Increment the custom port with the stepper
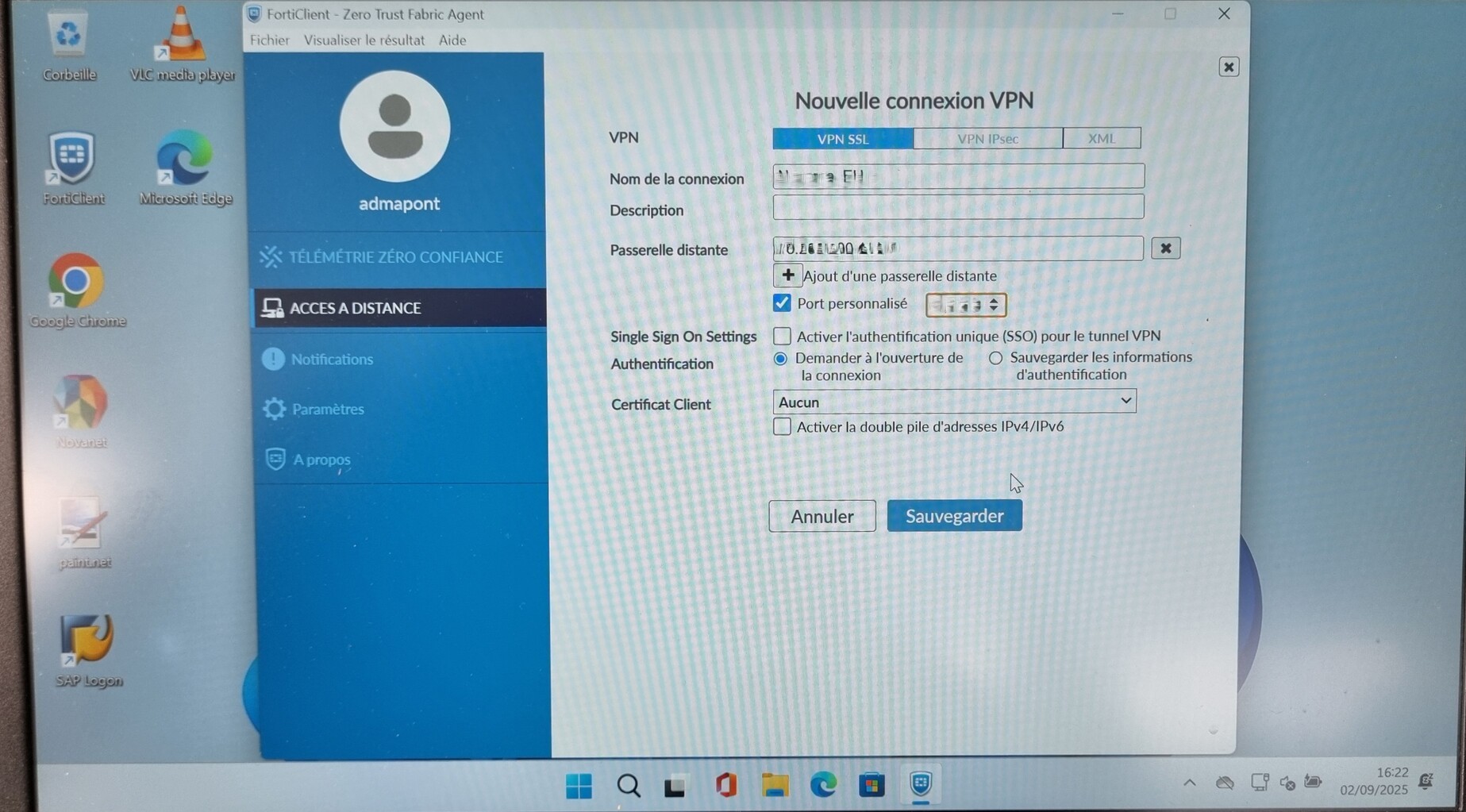This screenshot has height=812, width=1466. (x=994, y=300)
